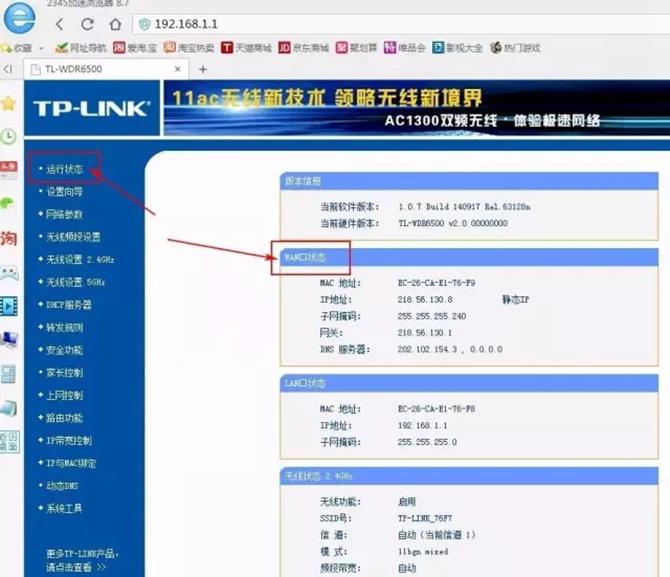This screenshot has width=670, height=577.
Task: Open the gamepad sidebar icon
Action: [x=9, y=273]
